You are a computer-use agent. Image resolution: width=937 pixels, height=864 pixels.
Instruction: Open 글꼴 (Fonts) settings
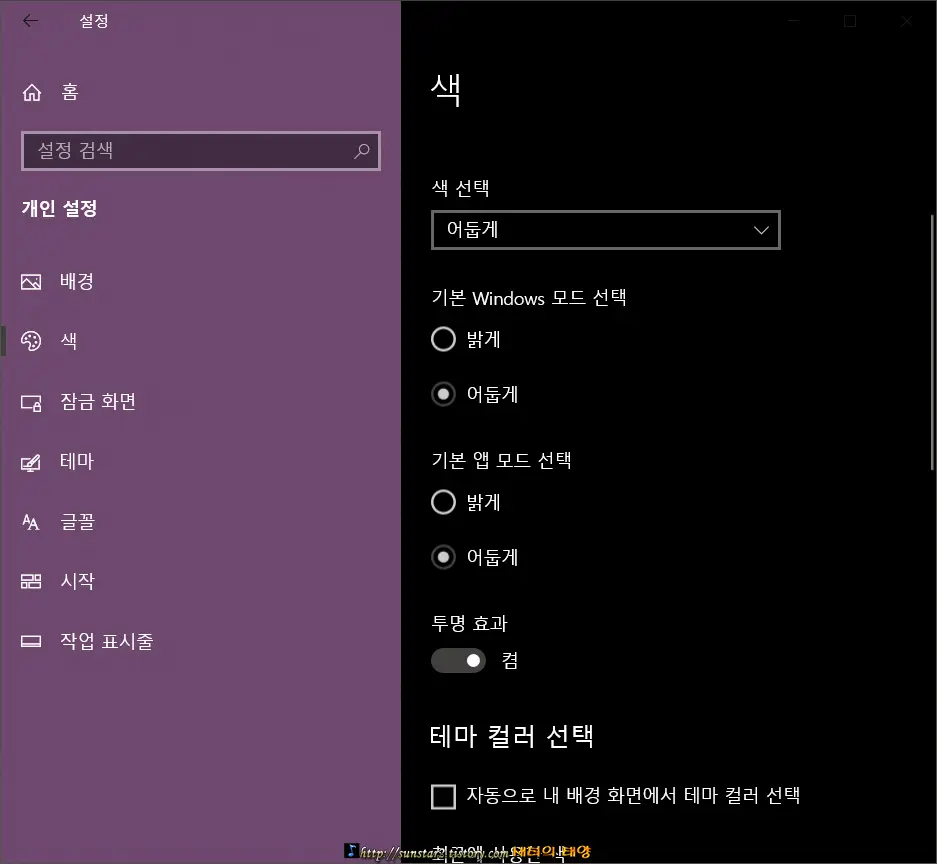(x=30, y=522)
